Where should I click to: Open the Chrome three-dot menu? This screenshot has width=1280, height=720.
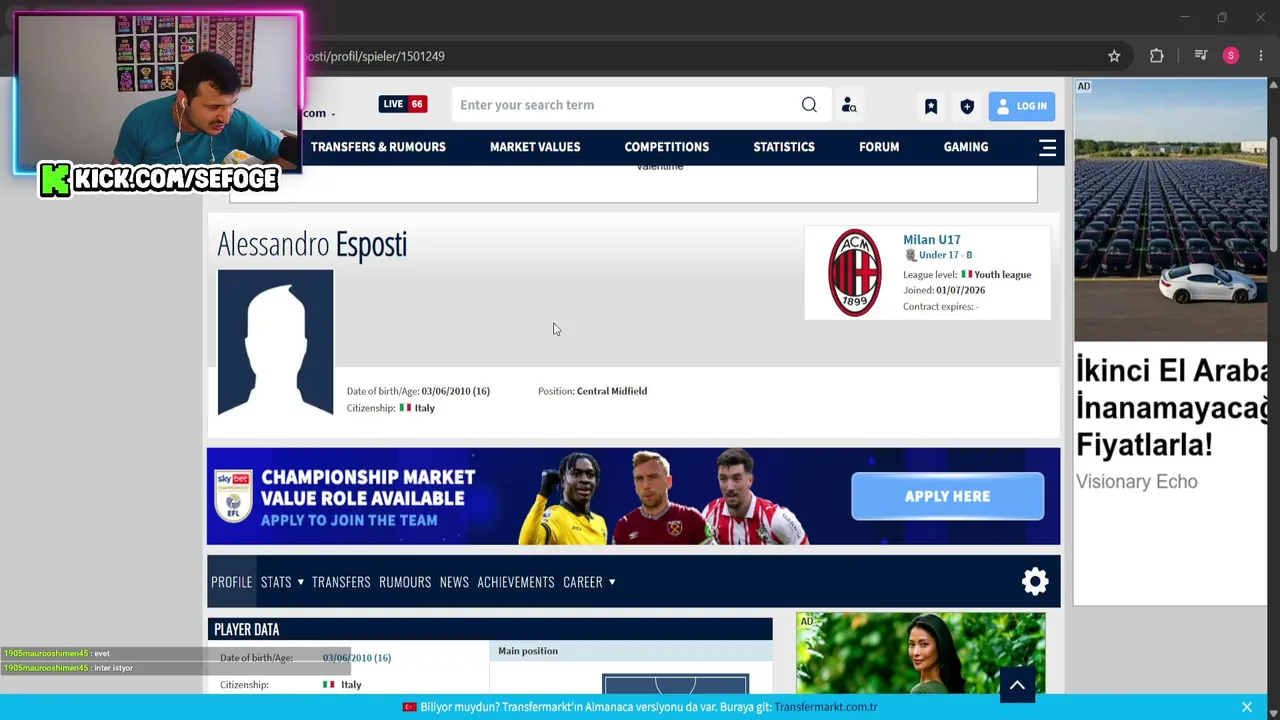tap(1261, 56)
